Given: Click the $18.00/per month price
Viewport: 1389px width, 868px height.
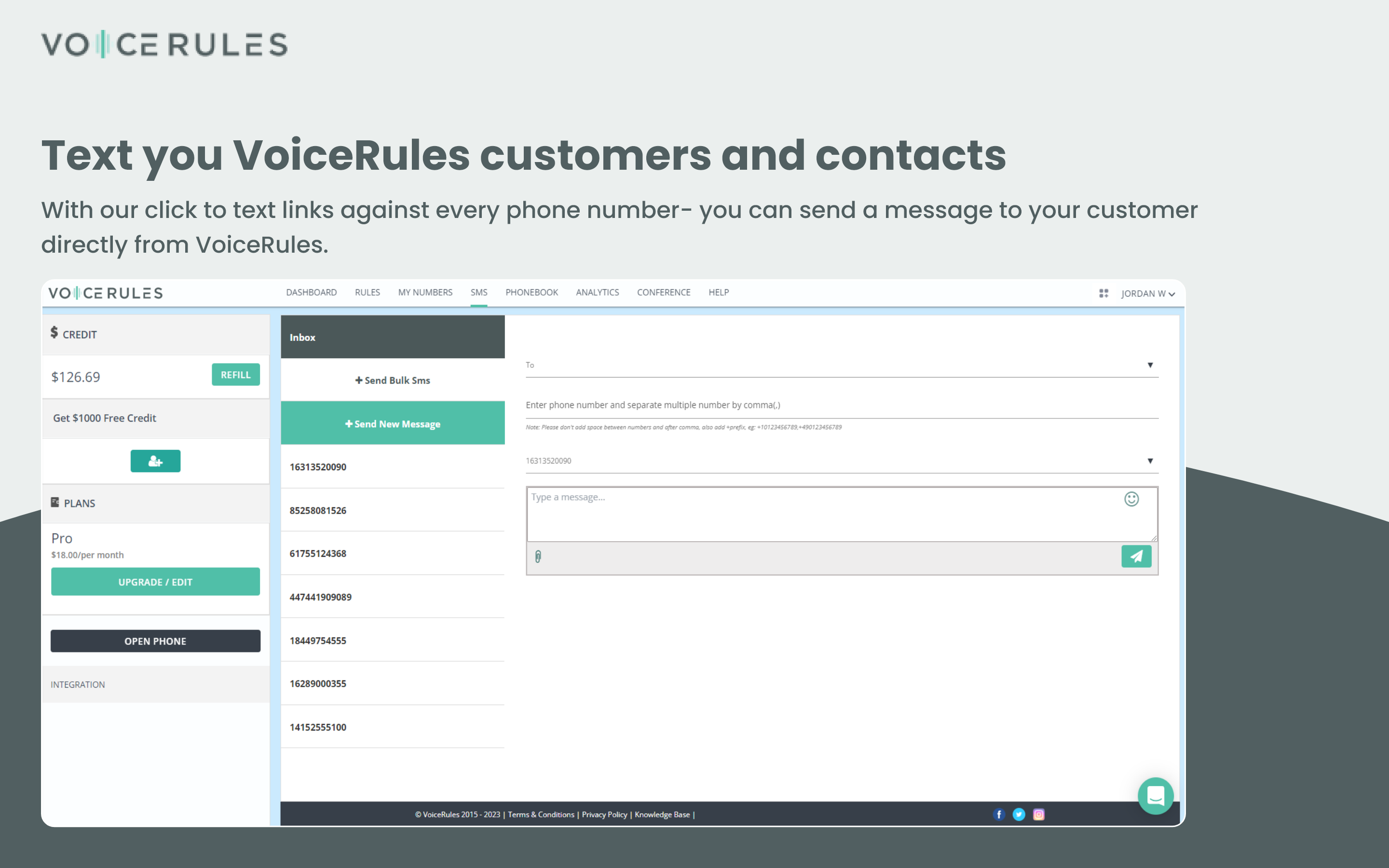Looking at the screenshot, I should (x=87, y=555).
